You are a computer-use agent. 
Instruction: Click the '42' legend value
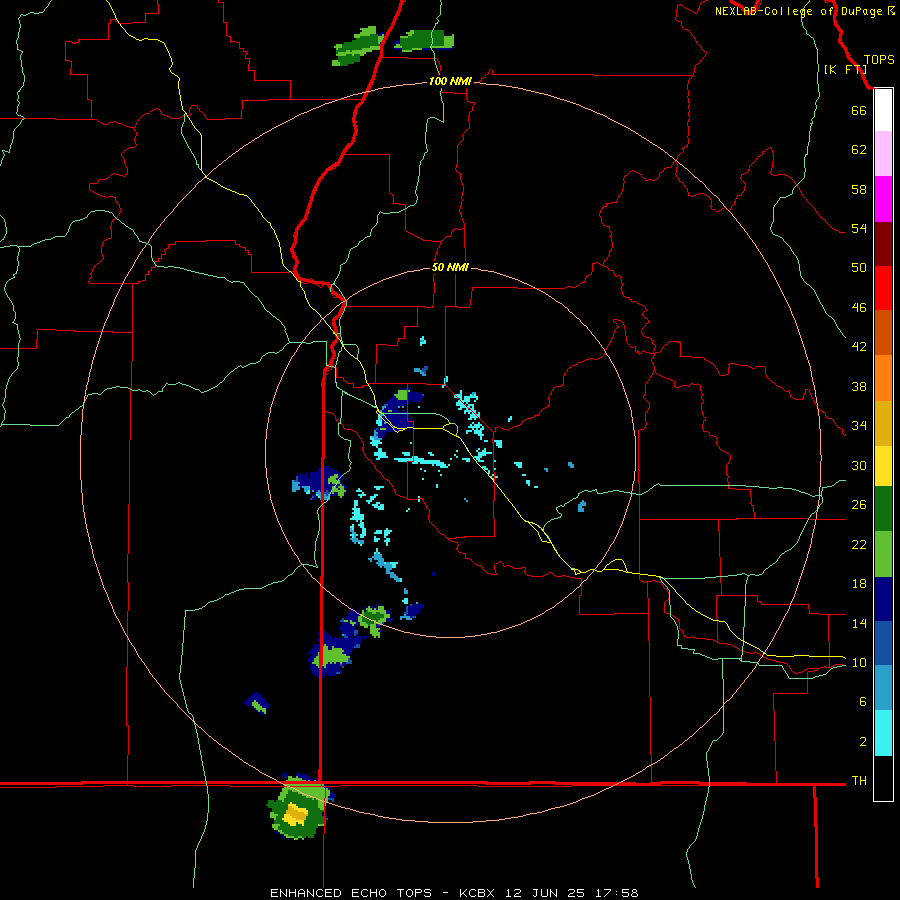859,347
